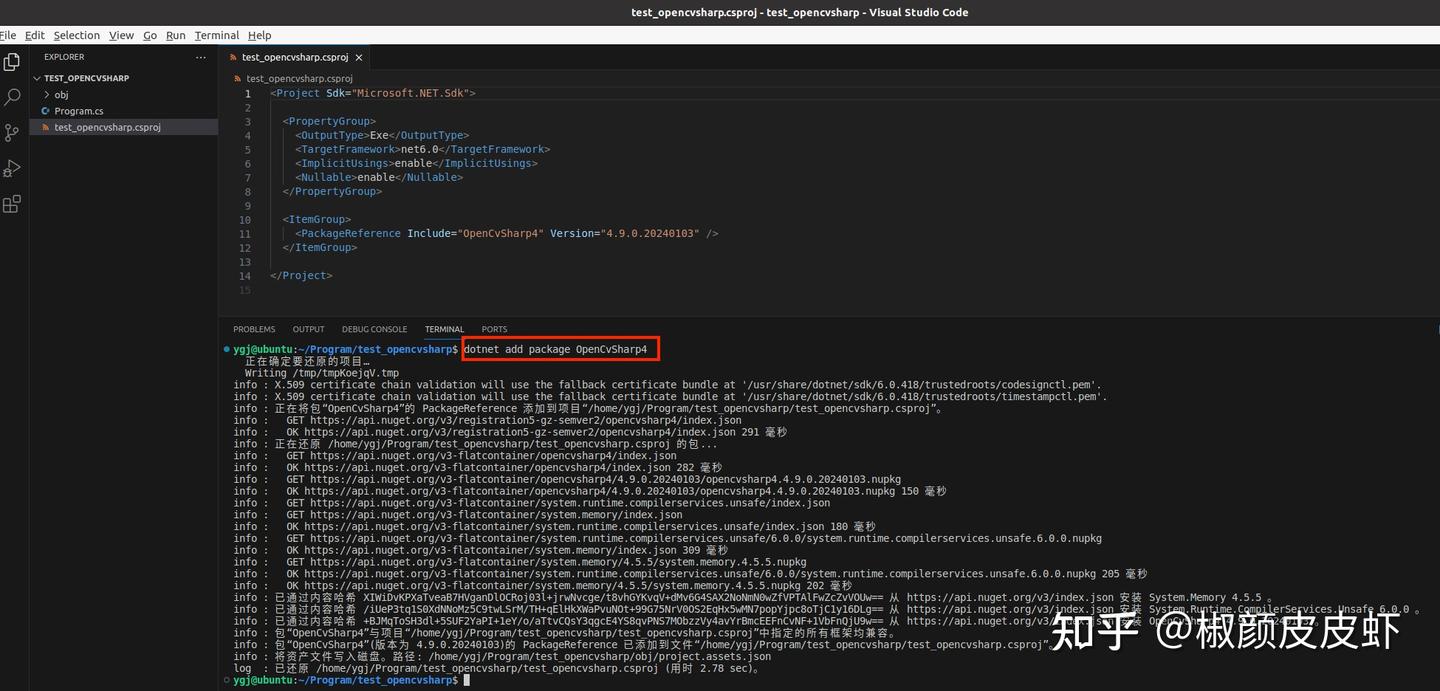Open the View menu
1440x691 pixels.
point(121,35)
